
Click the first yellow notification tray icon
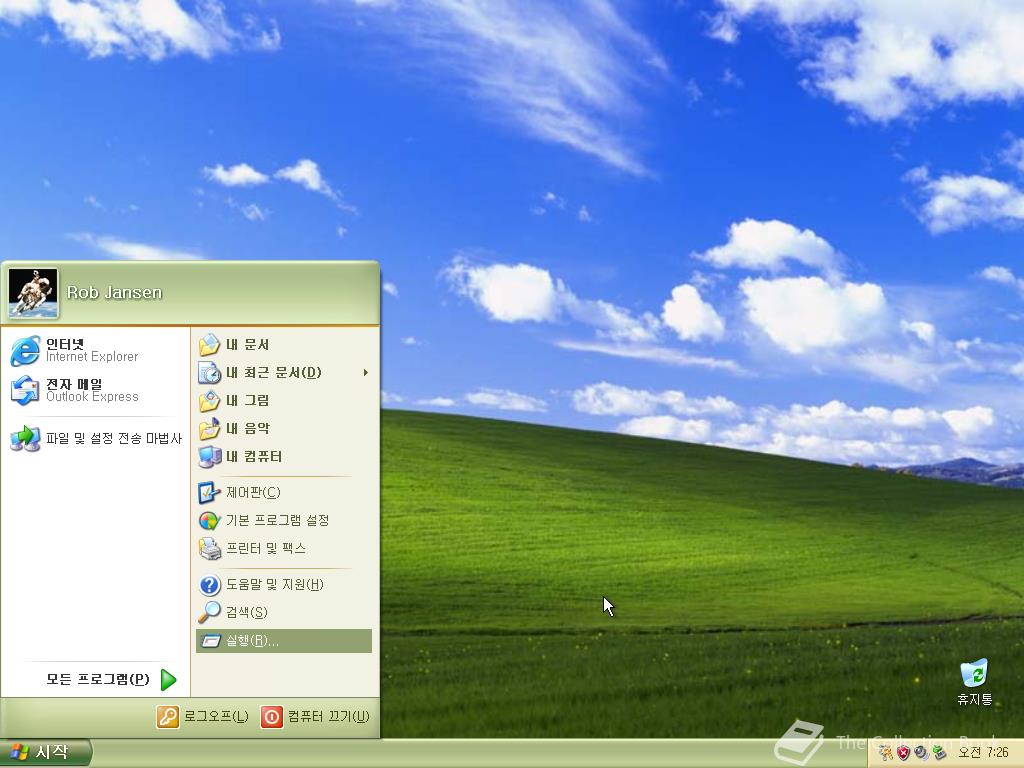pyautogui.click(x=886, y=752)
